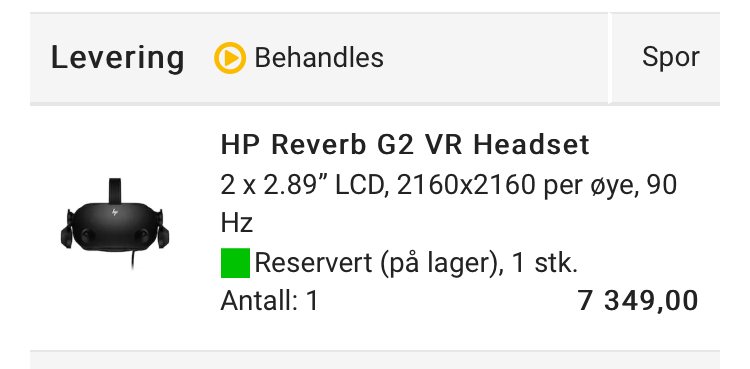
Task: Click the gray bar below the product row
Action: click(375, 359)
